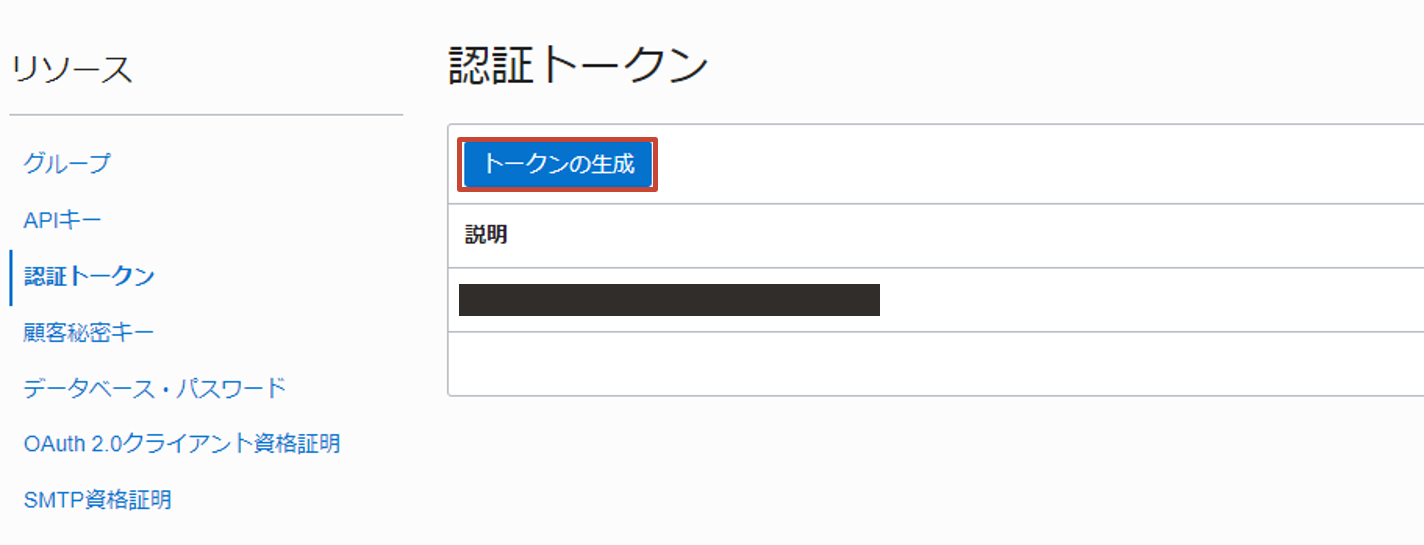Click the divider line under リソース
This screenshot has width=1424, height=545.
[x=206, y=115]
